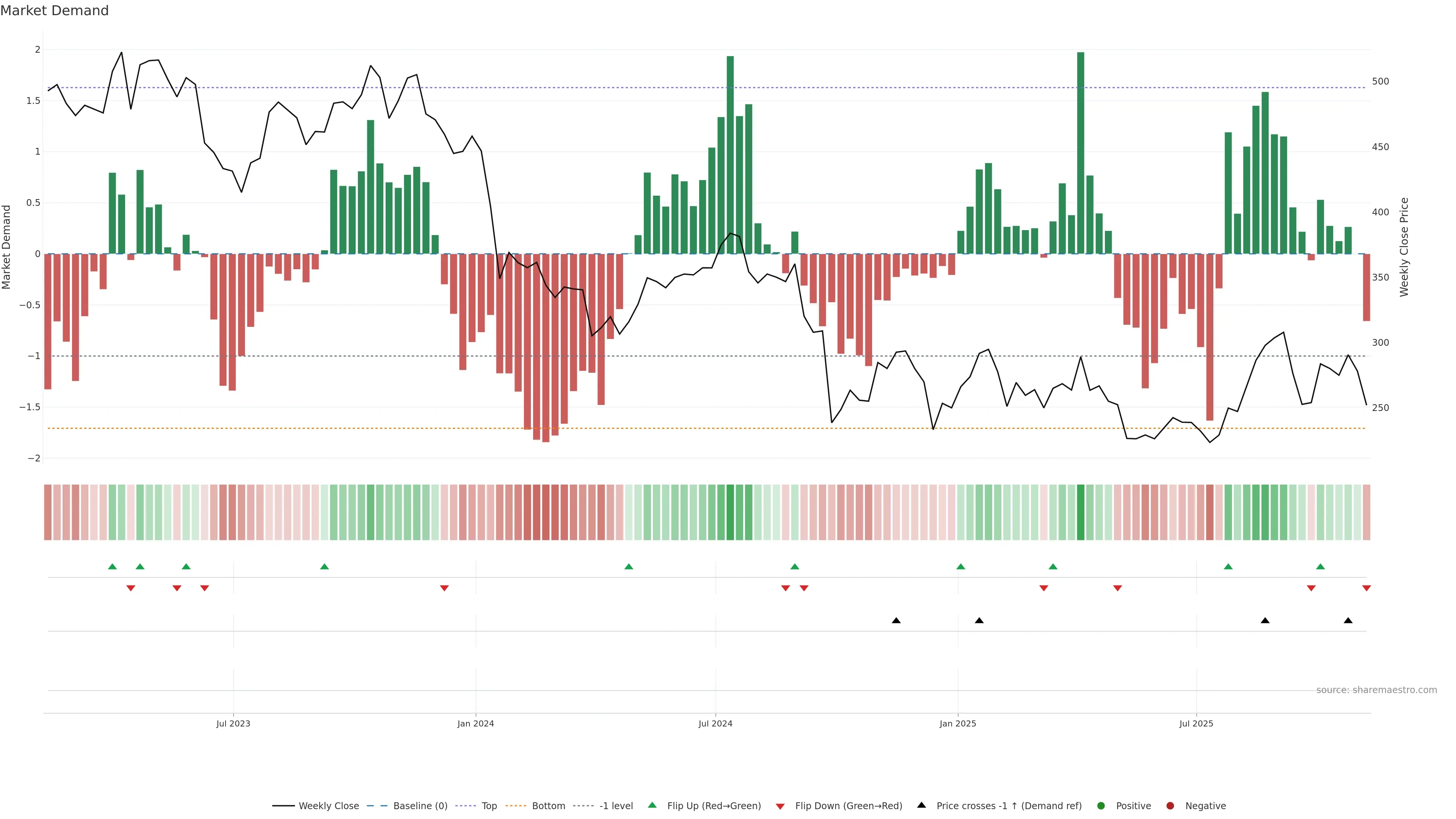Click the leftmost green Flip Up marker

[113, 566]
